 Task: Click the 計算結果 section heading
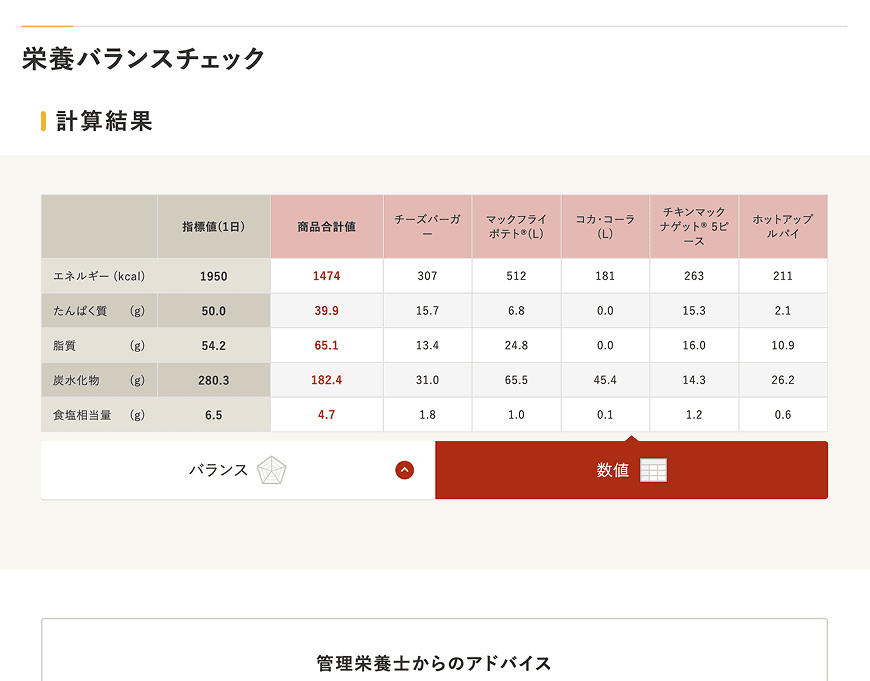pos(104,121)
